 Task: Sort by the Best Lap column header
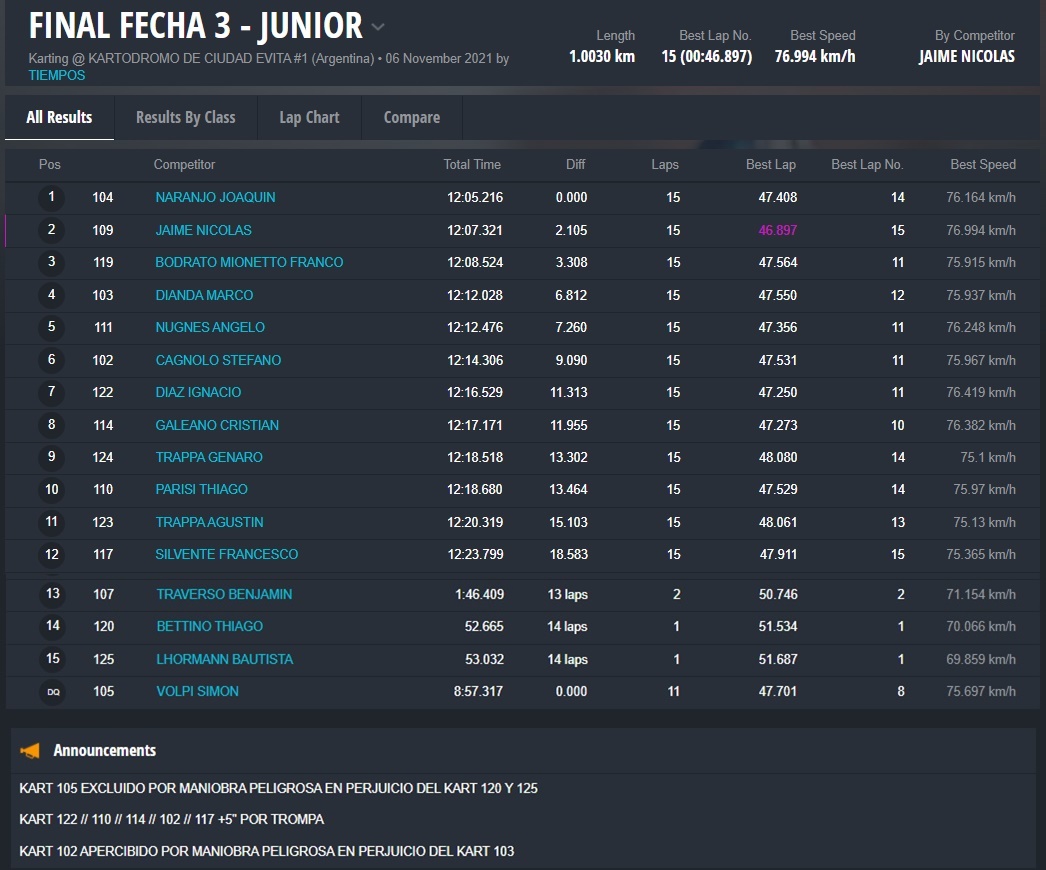point(770,165)
